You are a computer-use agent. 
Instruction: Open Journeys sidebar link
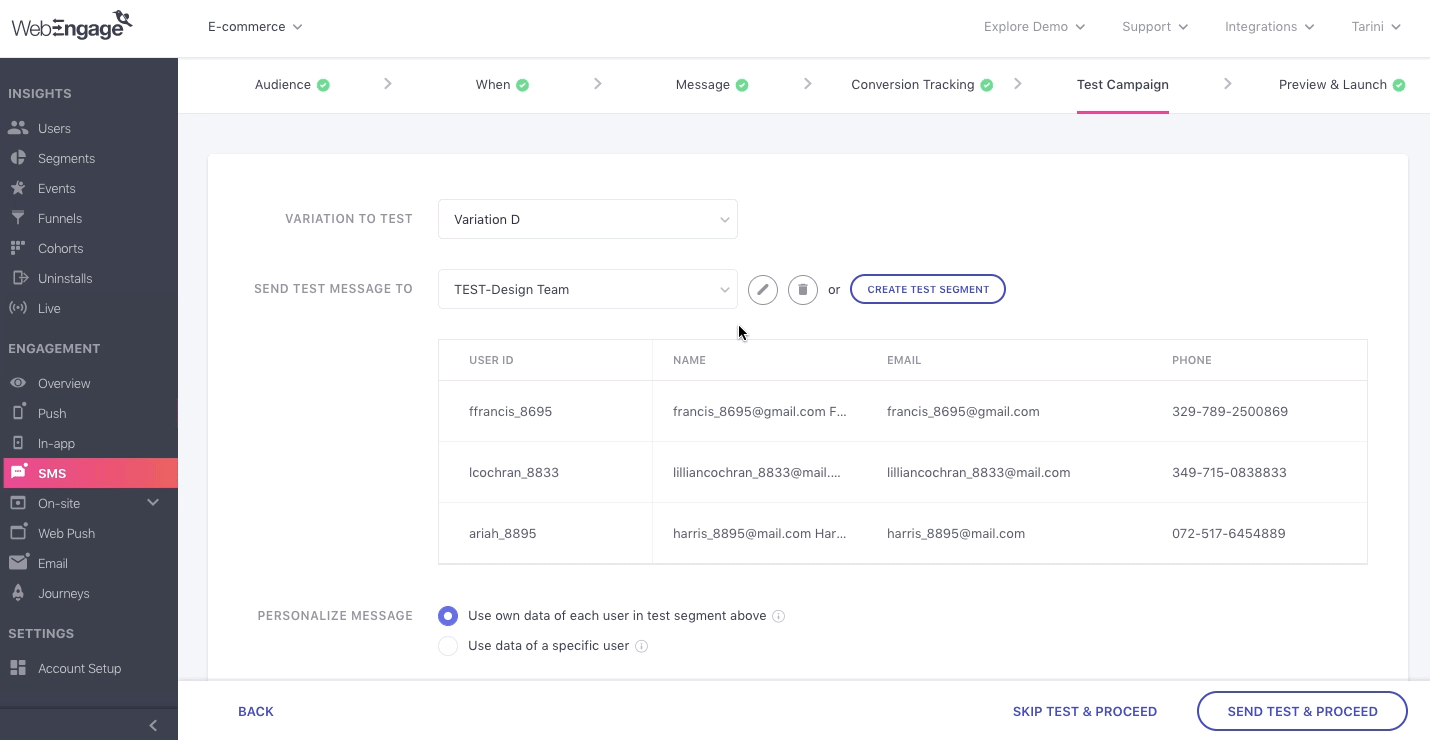pos(64,593)
